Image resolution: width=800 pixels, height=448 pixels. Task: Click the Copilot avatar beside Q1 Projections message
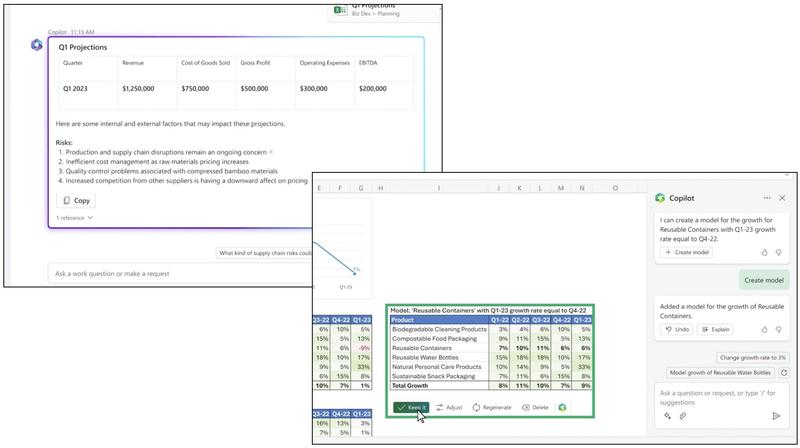(x=37, y=45)
